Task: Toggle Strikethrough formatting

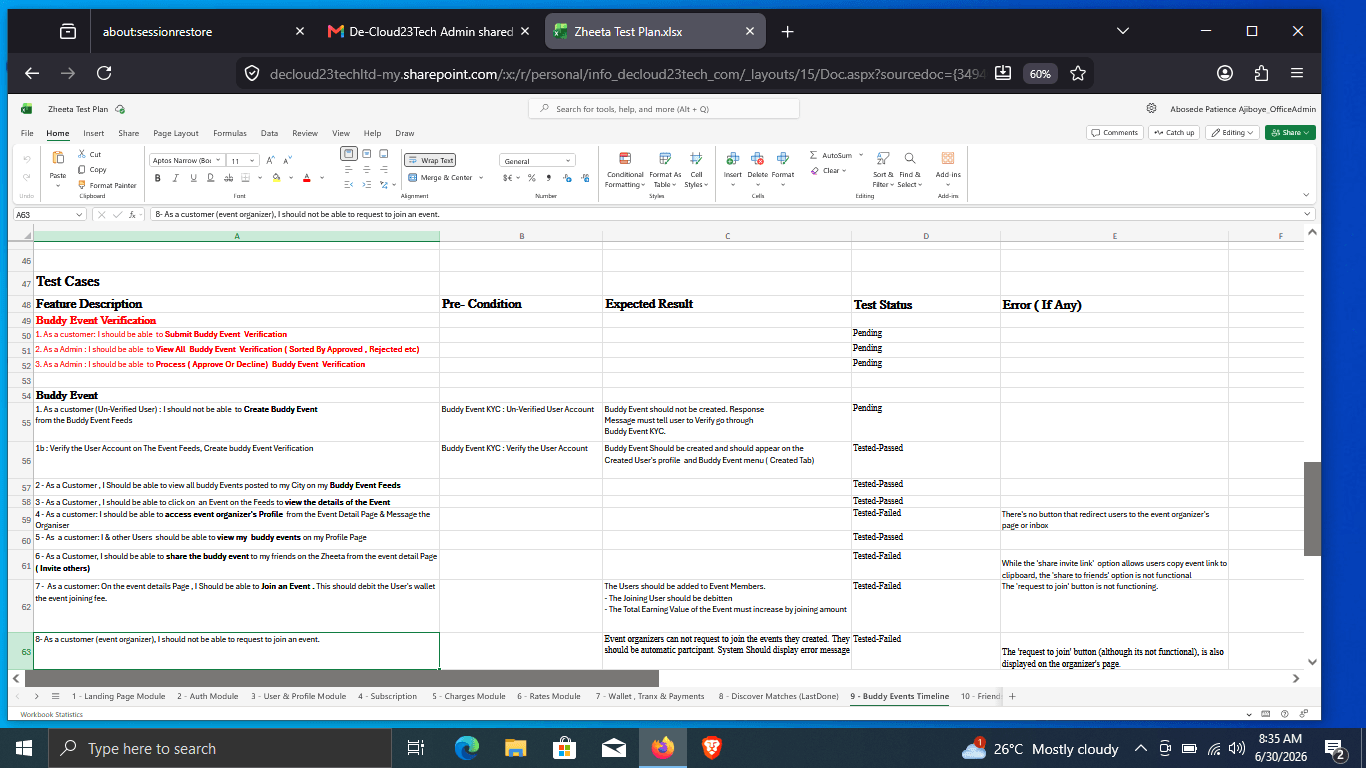Action: coord(227,178)
